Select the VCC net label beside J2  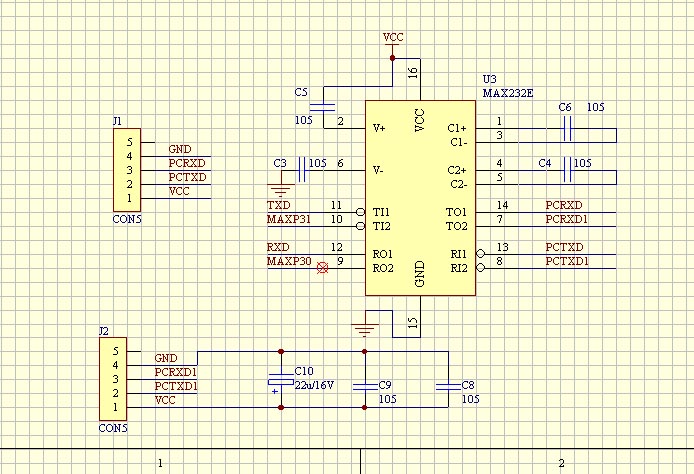pos(165,400)
